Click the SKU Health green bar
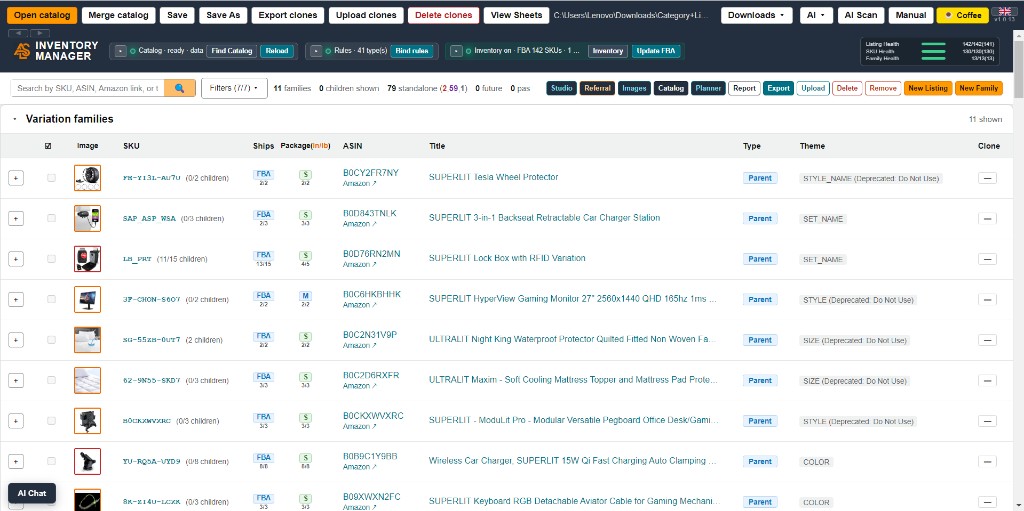This screenshot has width=1024, height=511. (x=933, y=51)
